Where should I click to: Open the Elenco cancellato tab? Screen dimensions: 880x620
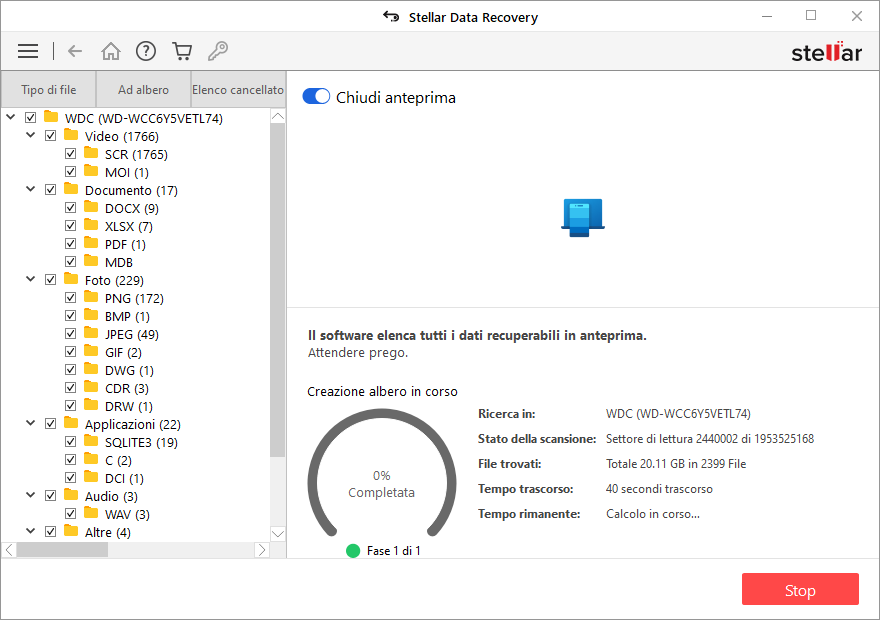click(x=239, y=89)
